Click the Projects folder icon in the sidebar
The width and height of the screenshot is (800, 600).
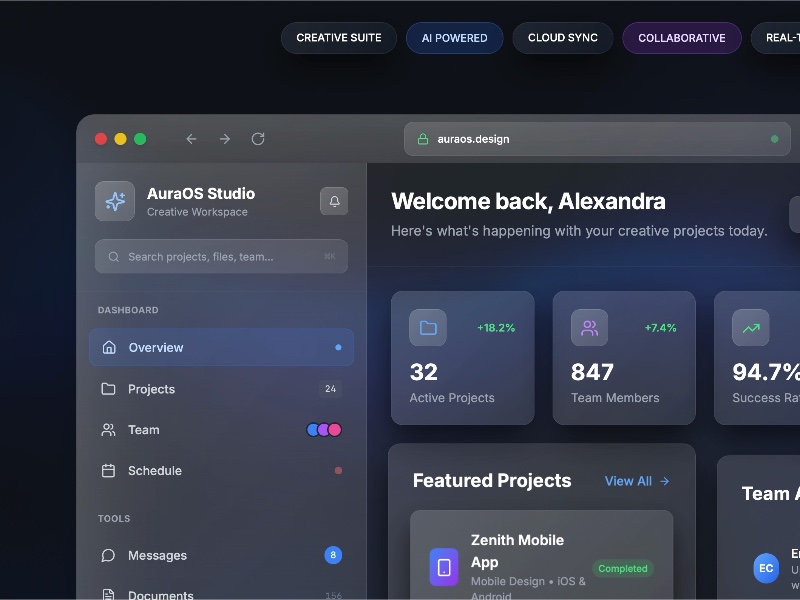click(x=109, y=389)
